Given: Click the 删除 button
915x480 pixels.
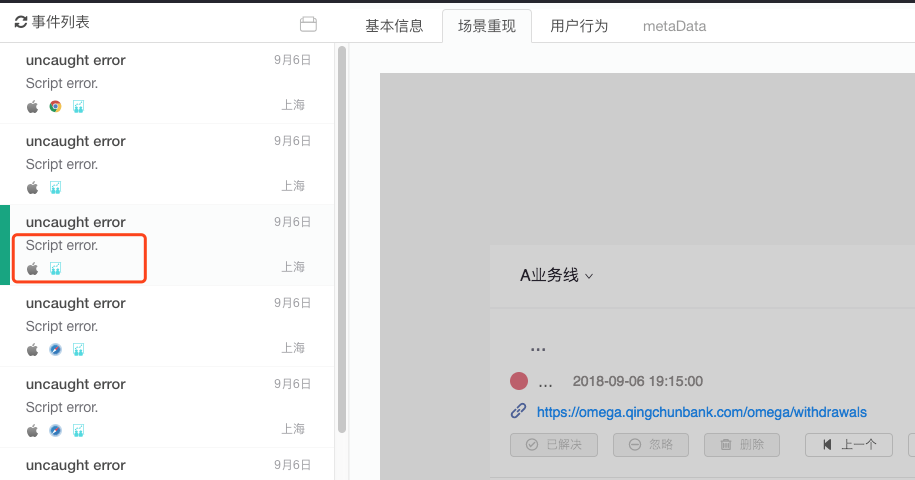Looking at the screenshot, I should (742, 444).
